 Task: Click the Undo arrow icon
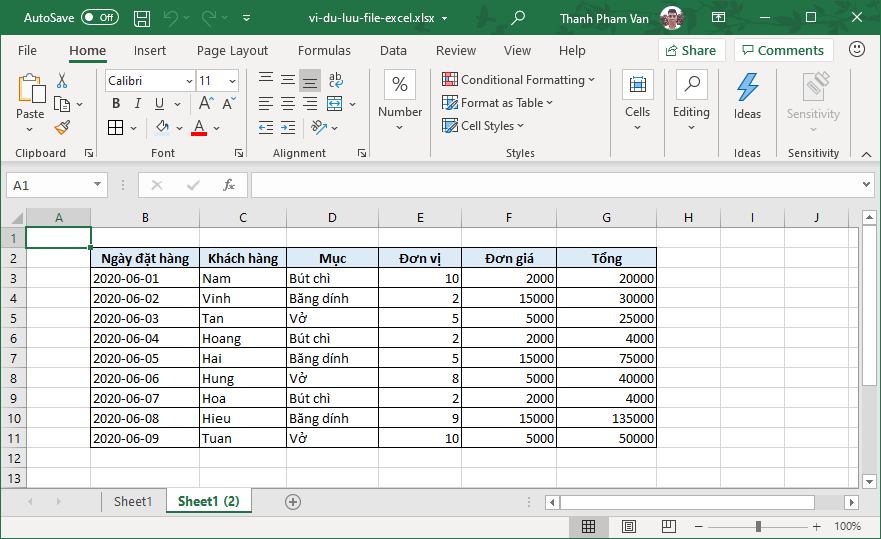[x=171, y=18]
